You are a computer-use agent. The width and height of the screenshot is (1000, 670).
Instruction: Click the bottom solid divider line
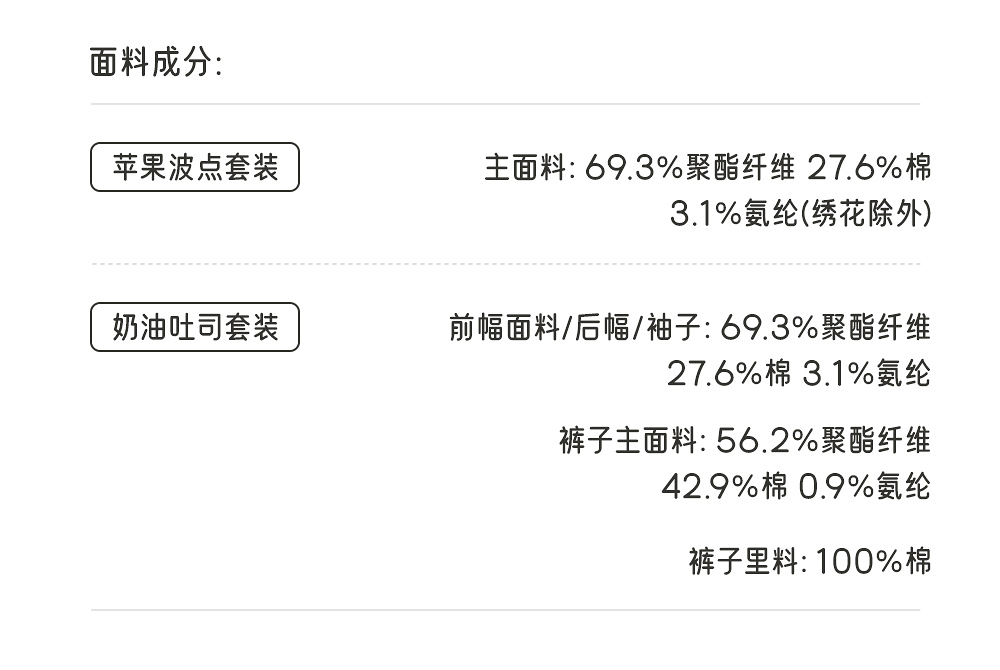pyautogui.click(x=505, y=610)
